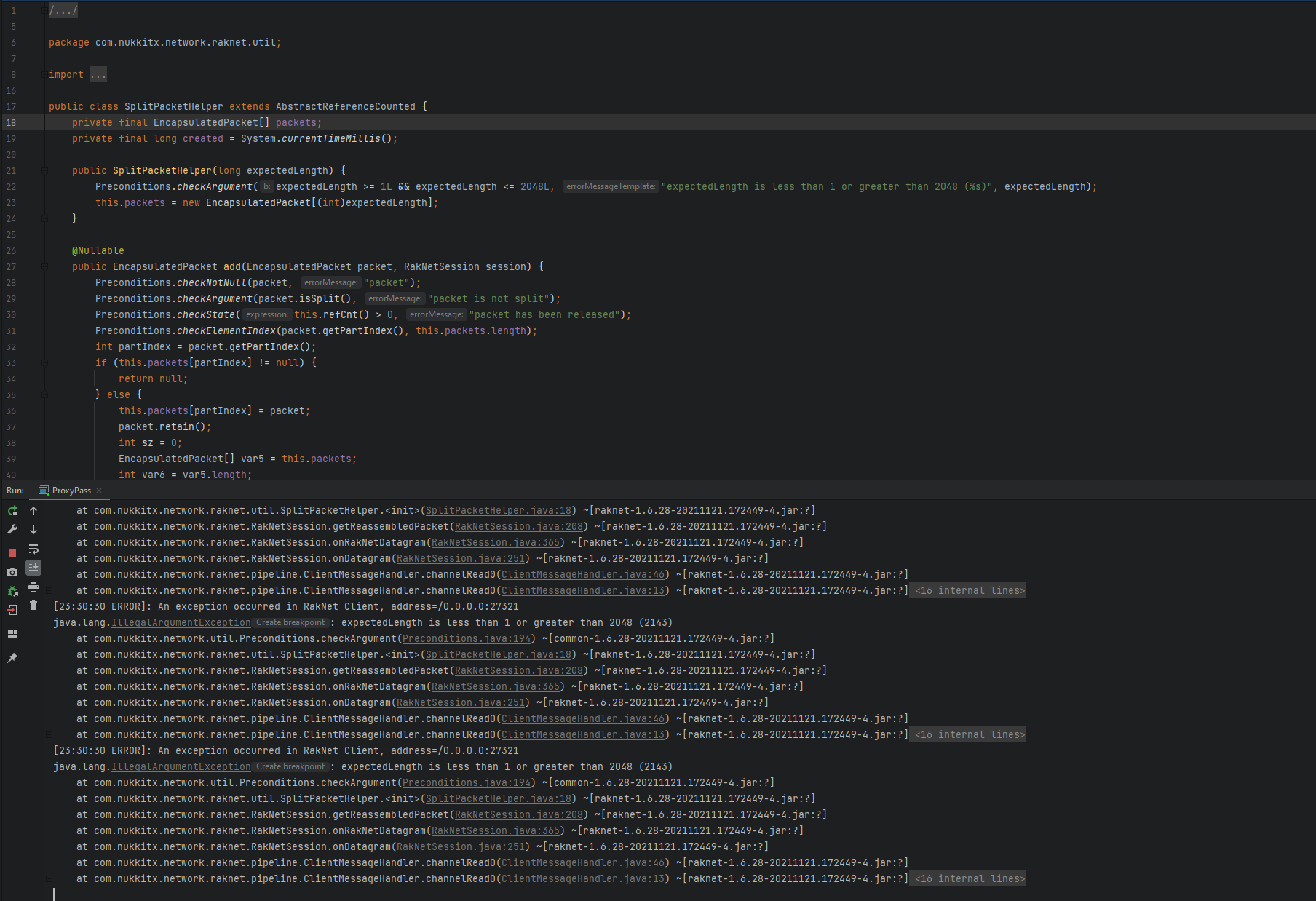Open RakNetSession.java:251 link in the last stack trace
Viewport: 1316px width, 901px height.
(x=461, y=846)
